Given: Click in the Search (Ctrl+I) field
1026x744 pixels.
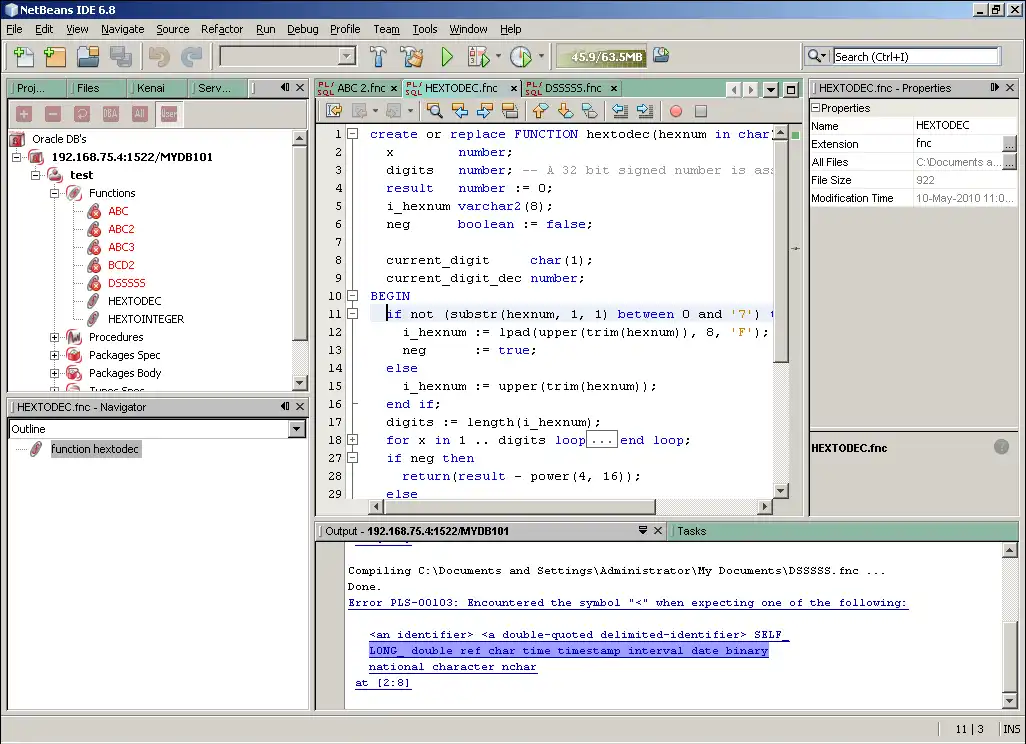Looking at the screenshot, I should pos(915,57).
